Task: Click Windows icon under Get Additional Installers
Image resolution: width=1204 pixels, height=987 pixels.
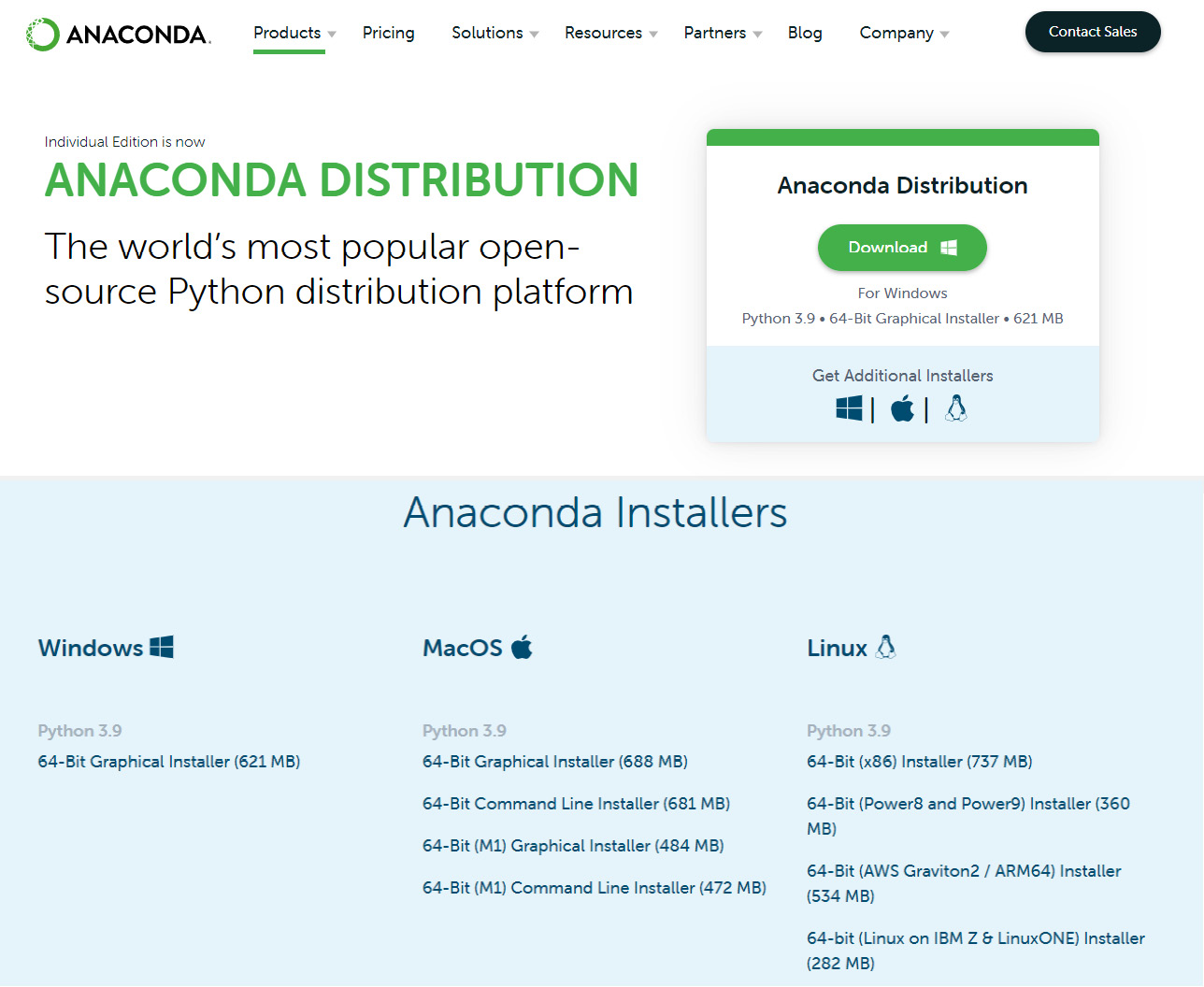Action: (849, 408)
